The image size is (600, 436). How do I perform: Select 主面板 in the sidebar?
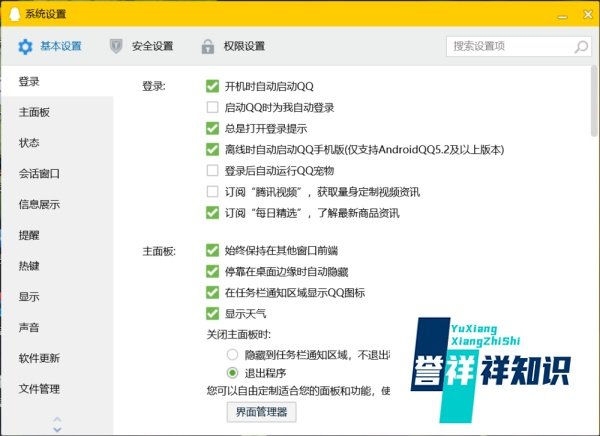coord(57,112)
